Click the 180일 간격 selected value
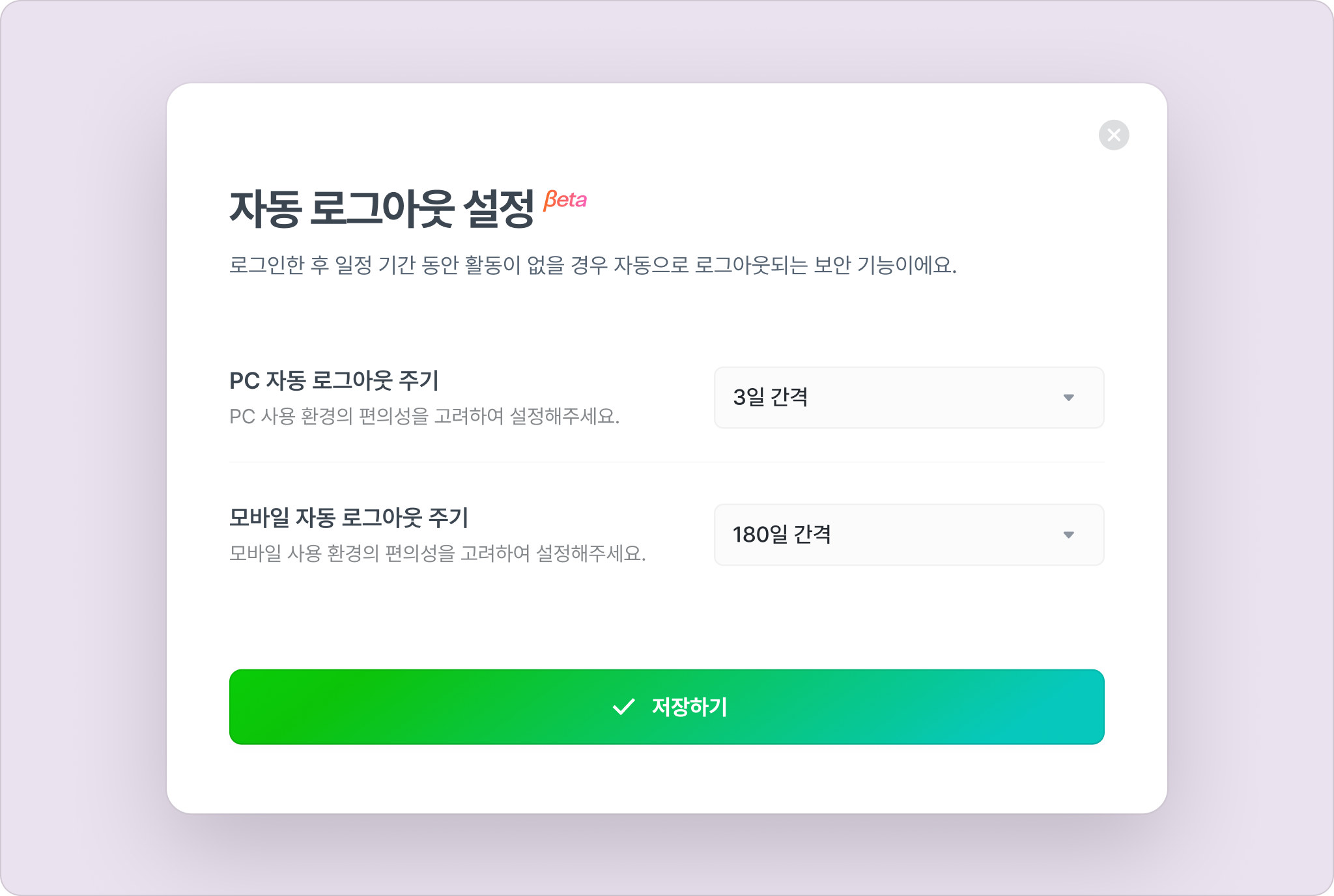 point(782,535)
